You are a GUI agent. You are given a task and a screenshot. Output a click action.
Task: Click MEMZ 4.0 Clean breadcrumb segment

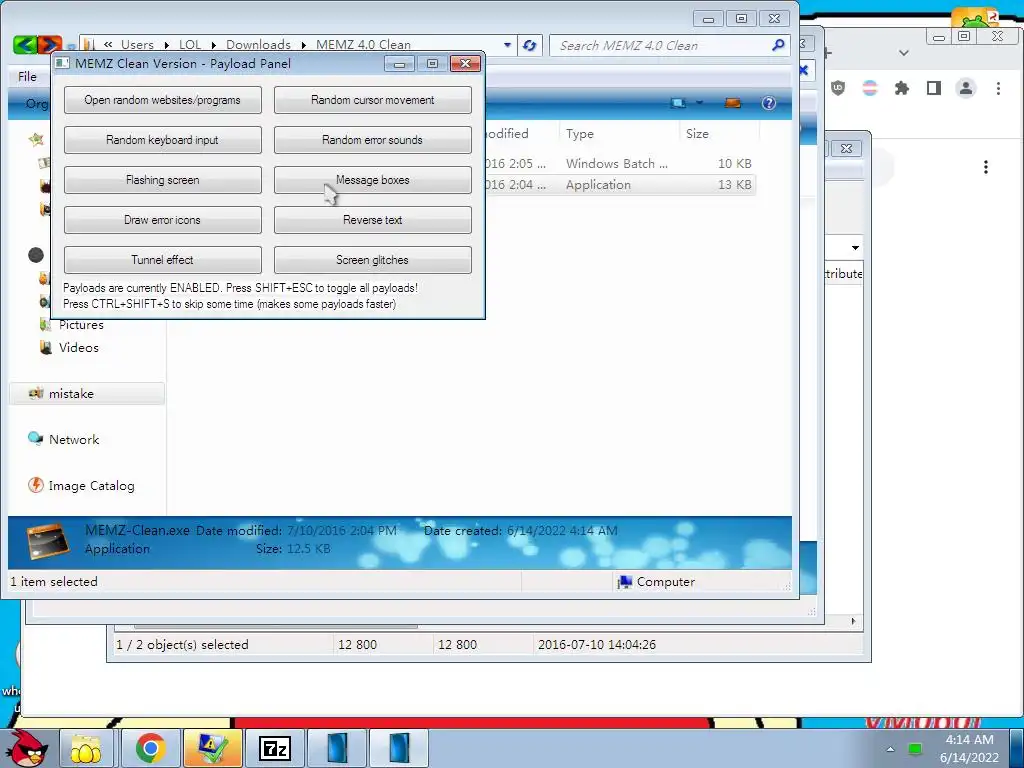point(363,44)
